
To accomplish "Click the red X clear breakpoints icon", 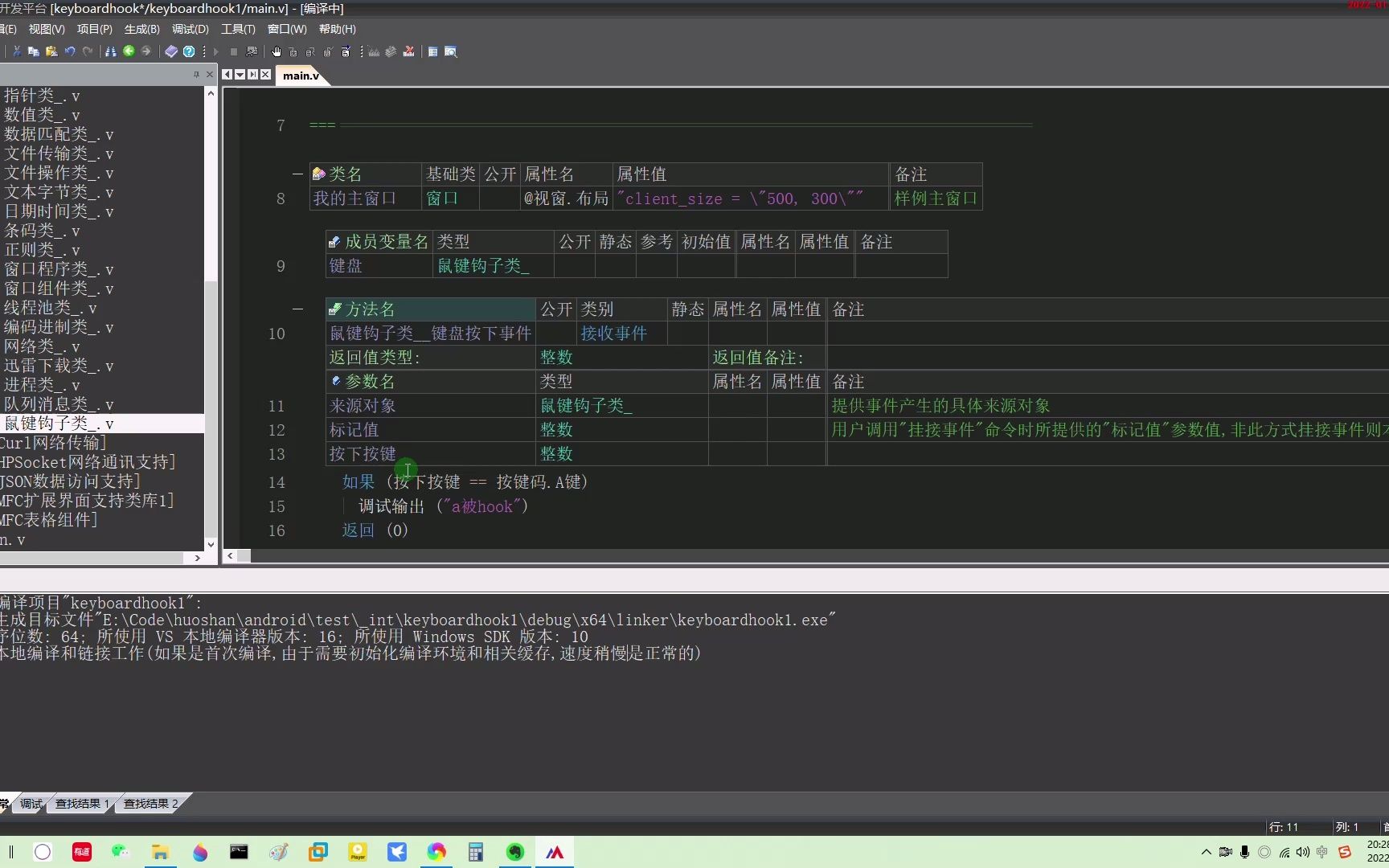I will (x=409, y=51).
